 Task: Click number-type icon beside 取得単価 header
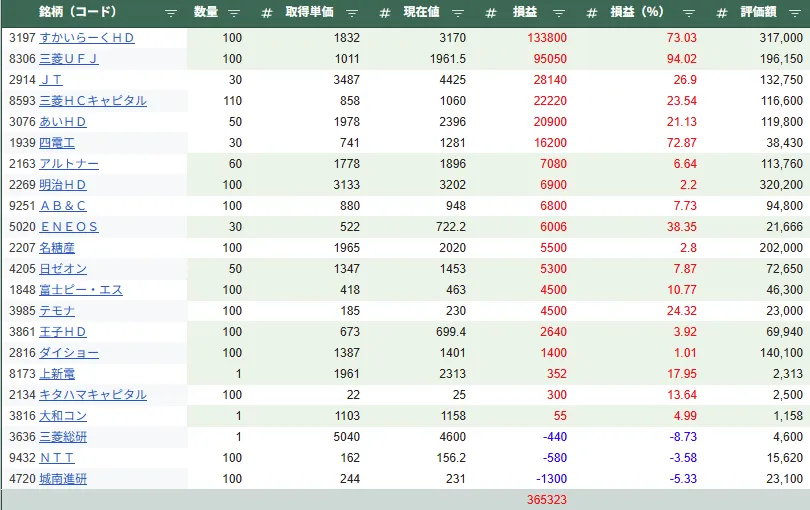pyautogui.click(x=267, y=13)
